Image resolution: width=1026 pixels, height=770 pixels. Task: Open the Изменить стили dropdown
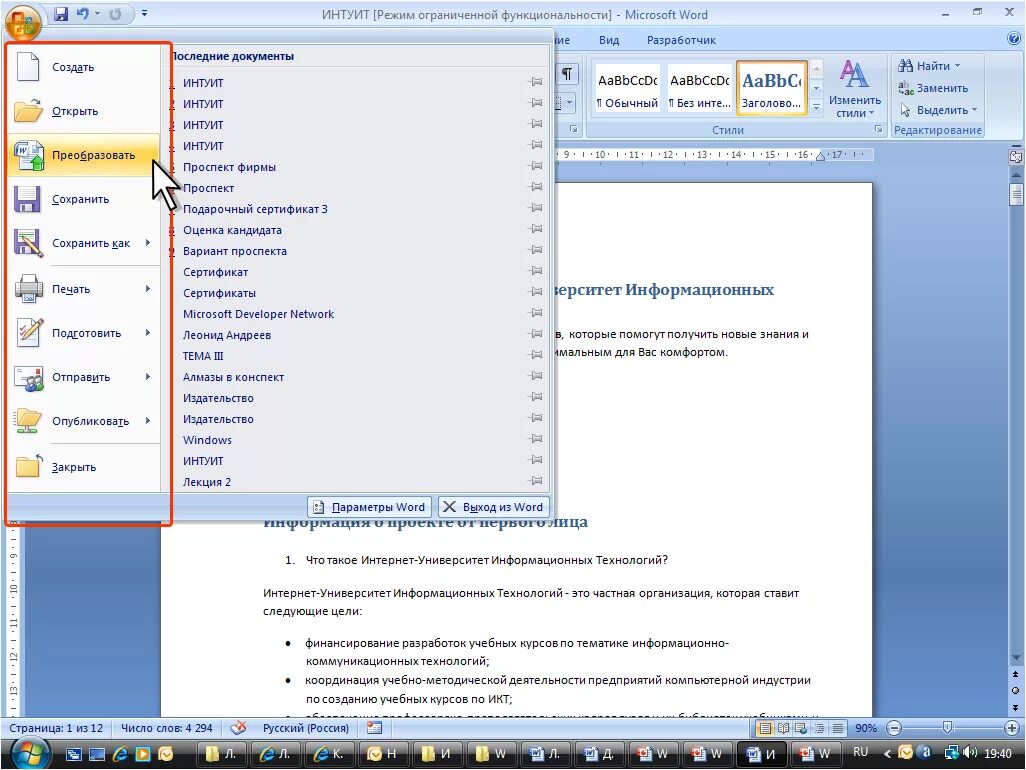pyautogui.click(x=855, y=88)
